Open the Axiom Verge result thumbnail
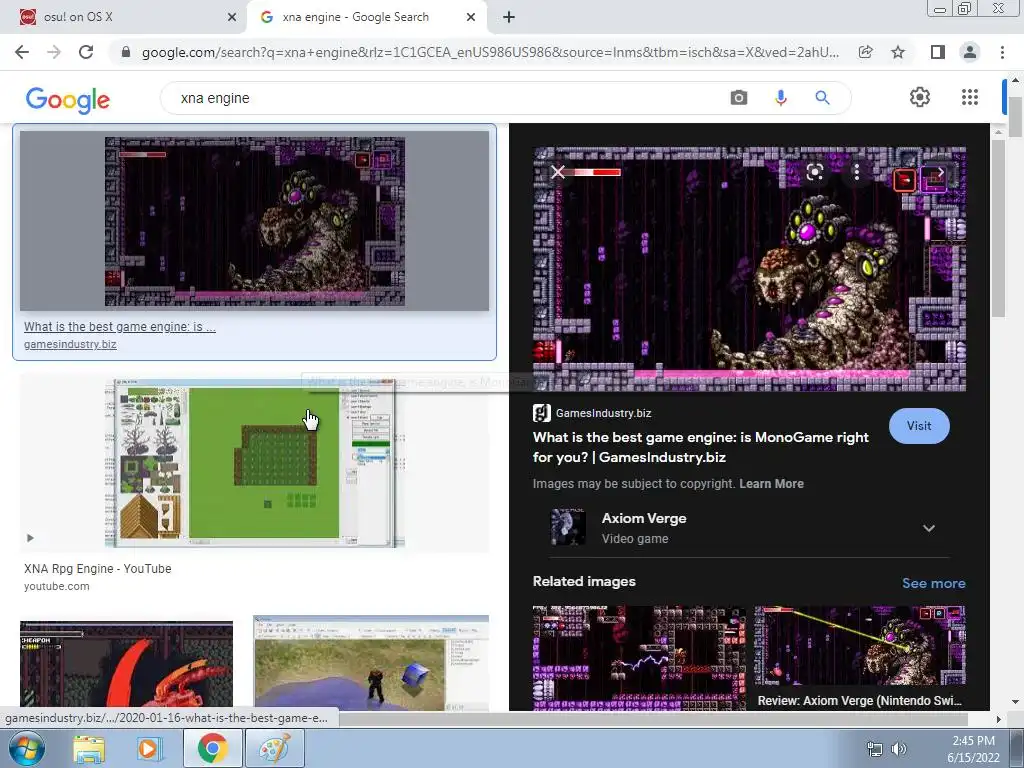 [x=255, y=221]
